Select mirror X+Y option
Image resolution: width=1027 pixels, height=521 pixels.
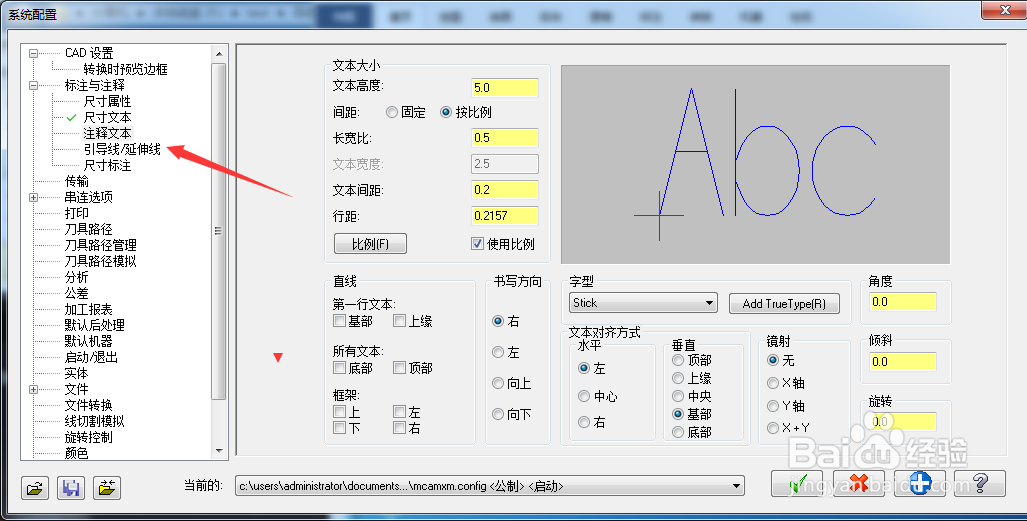(x=773, y=428)
